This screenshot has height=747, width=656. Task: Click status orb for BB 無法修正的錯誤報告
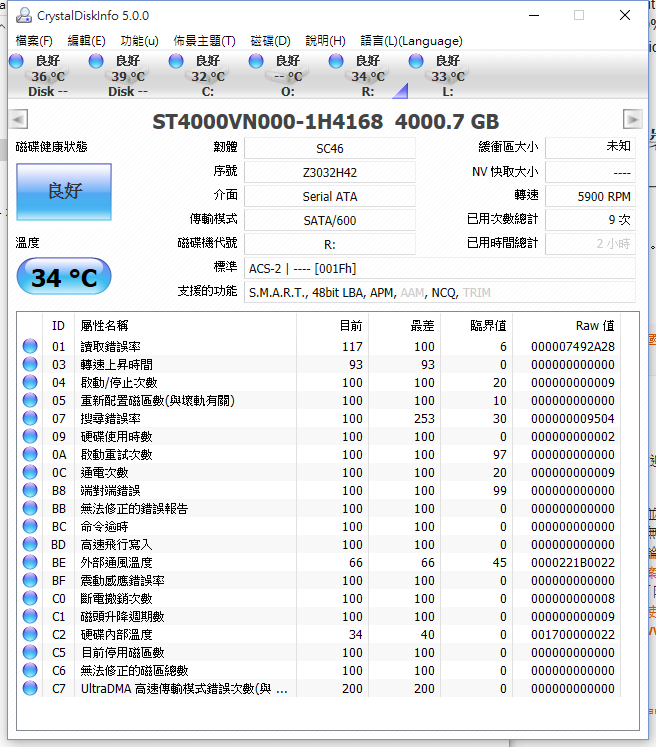coord(30,508)
